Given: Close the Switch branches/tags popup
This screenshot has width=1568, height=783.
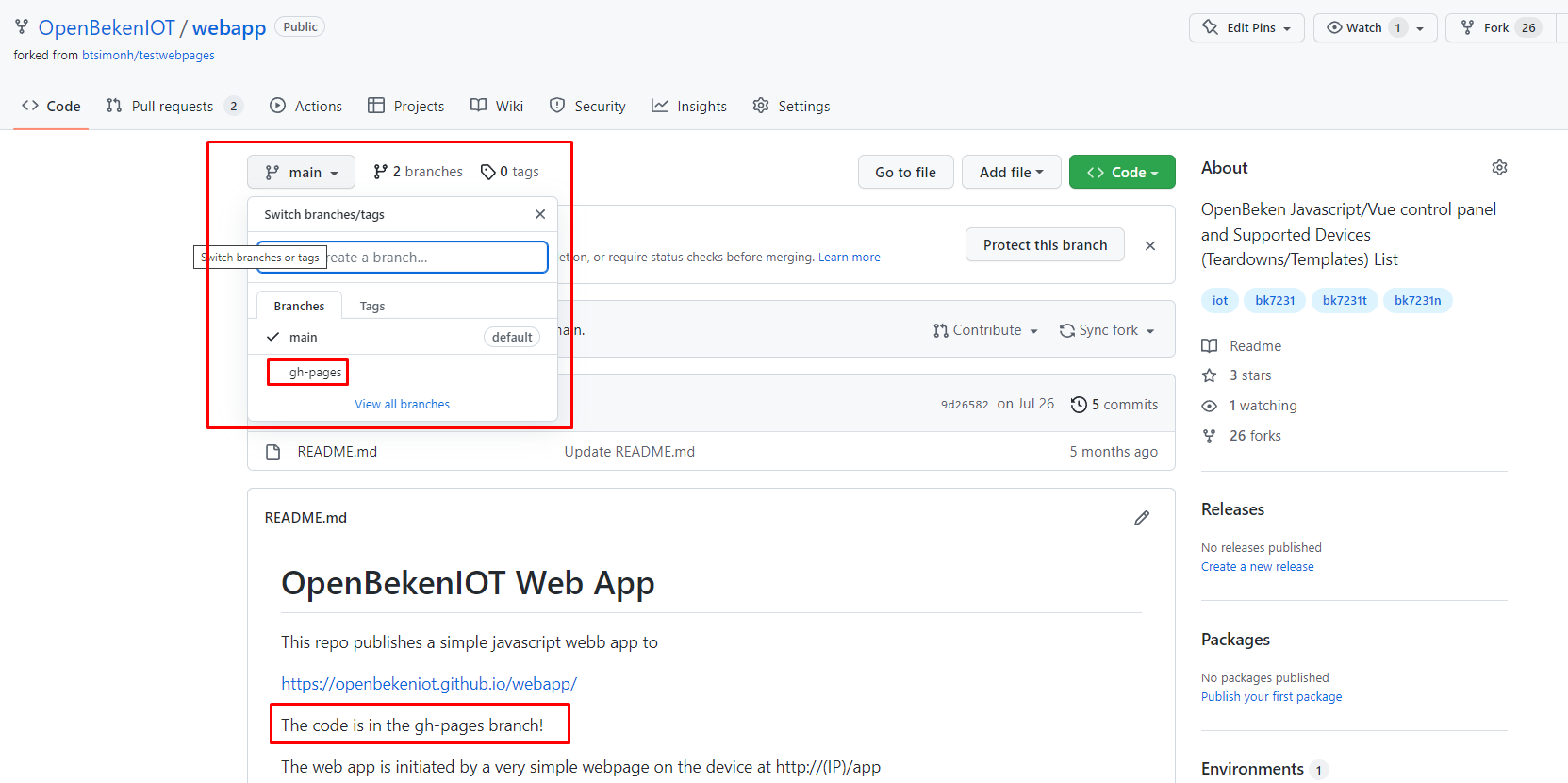Looking at the screenshot, I should 540,214.
